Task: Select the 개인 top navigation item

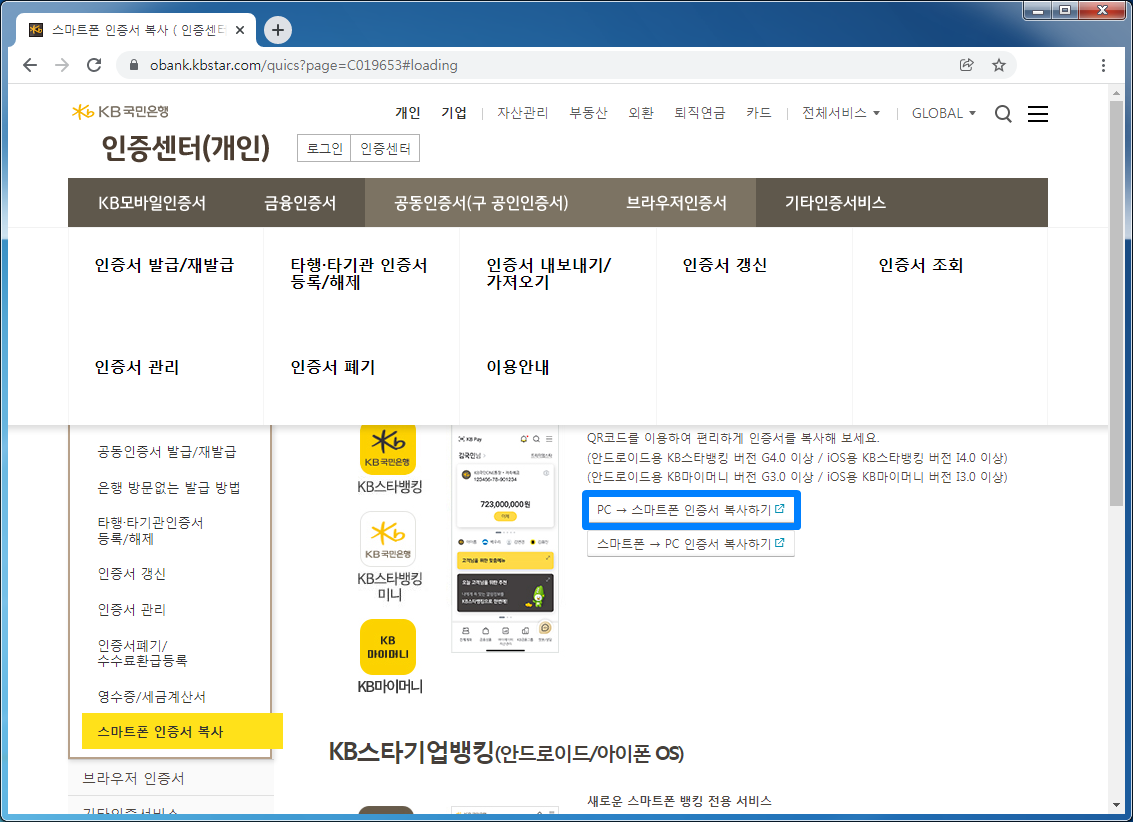Action: [x=408, y=113]
